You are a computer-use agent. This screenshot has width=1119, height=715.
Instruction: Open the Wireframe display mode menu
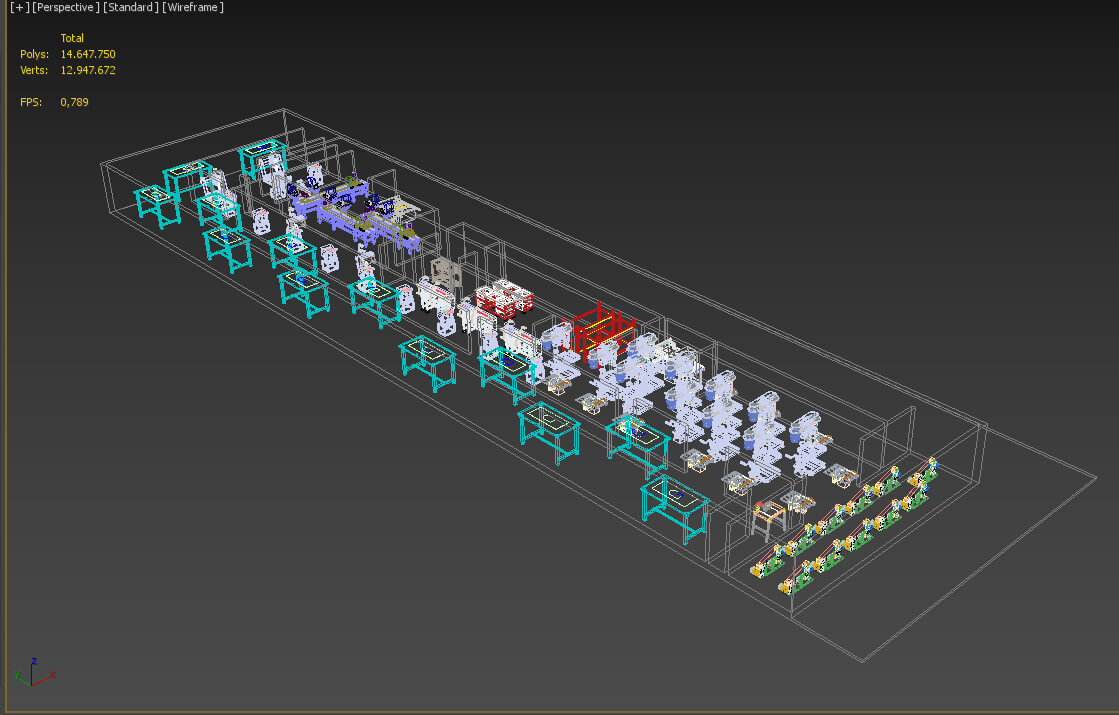pos(194,8)
